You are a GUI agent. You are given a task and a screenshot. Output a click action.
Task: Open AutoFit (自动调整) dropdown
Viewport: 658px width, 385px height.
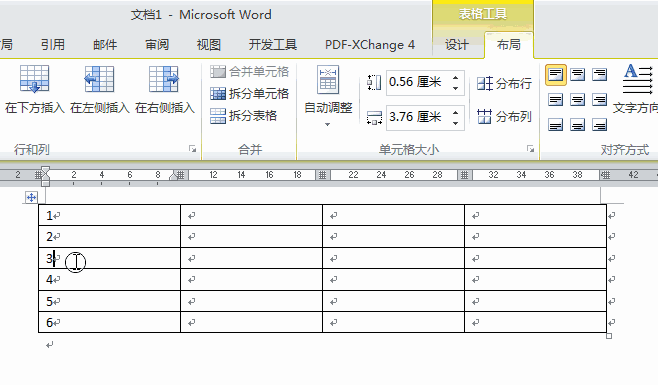point(328,97)
